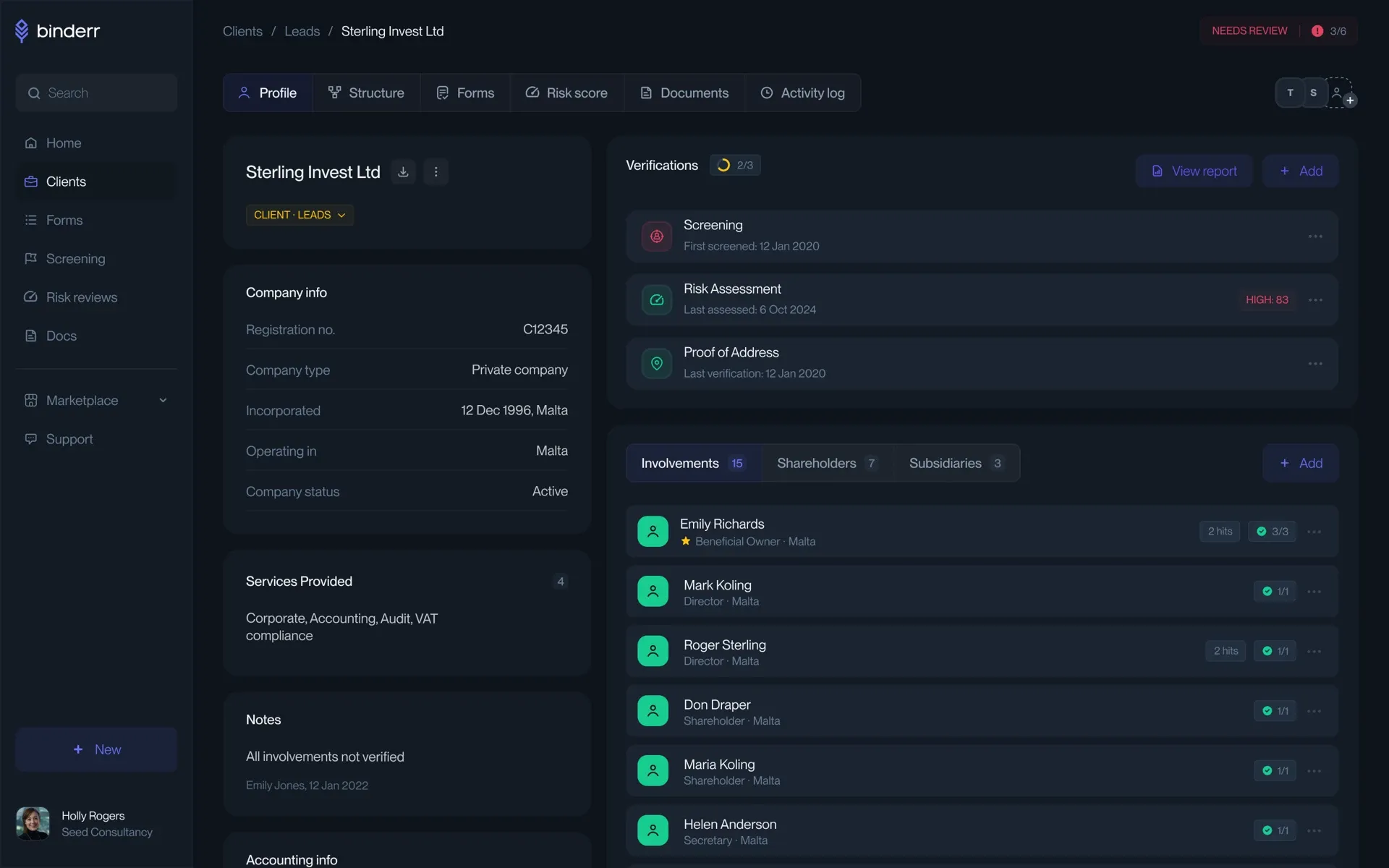Click the Proof of Address pin icon
1389x868 pixels.
[x=656, y=363]
